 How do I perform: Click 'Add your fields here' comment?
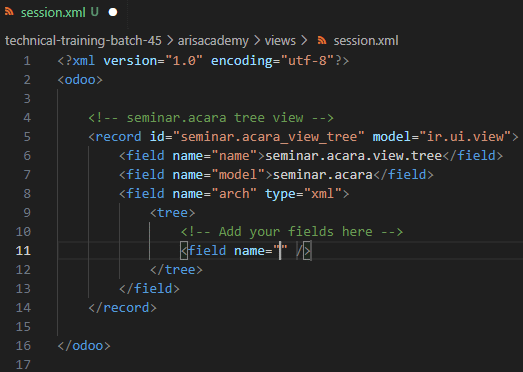292,232
